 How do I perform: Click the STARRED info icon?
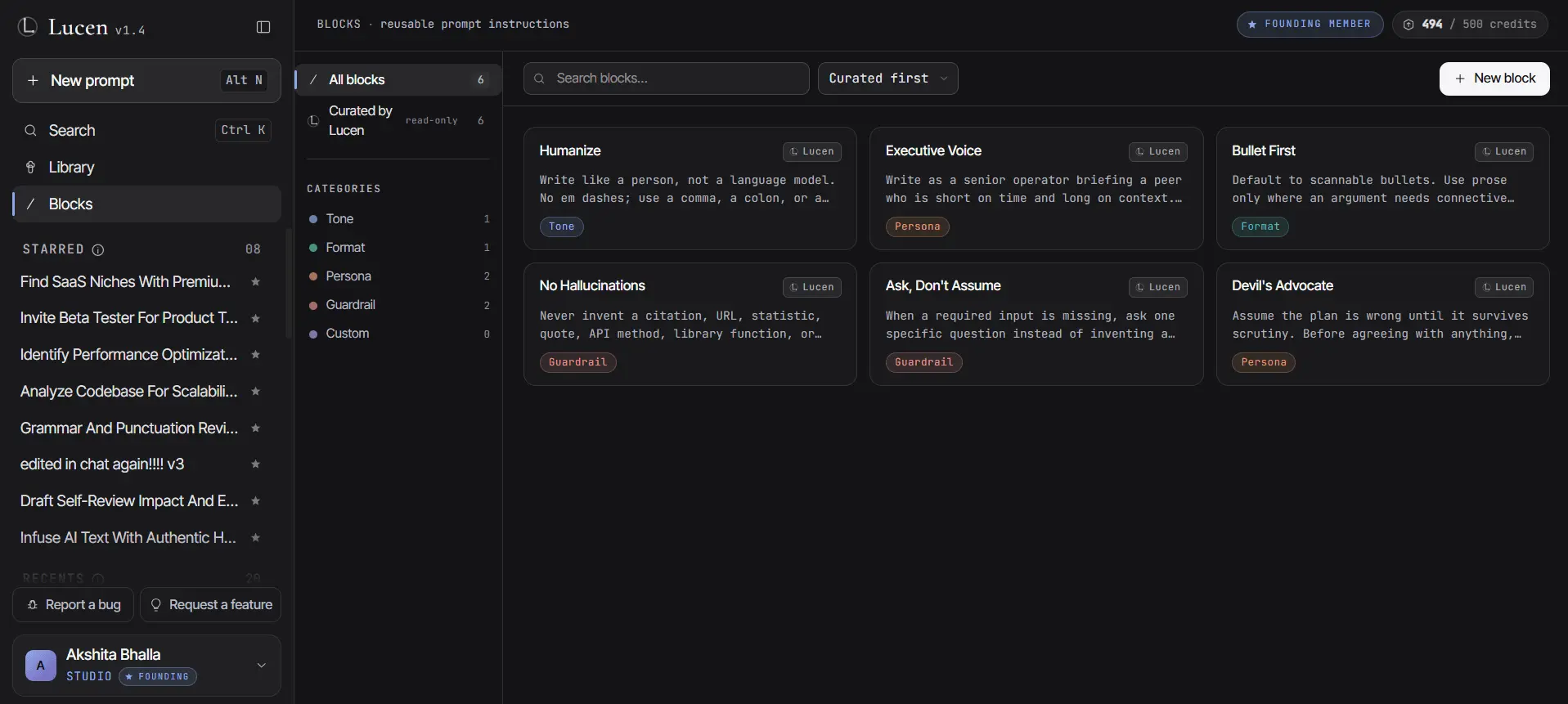click(98, 249)
